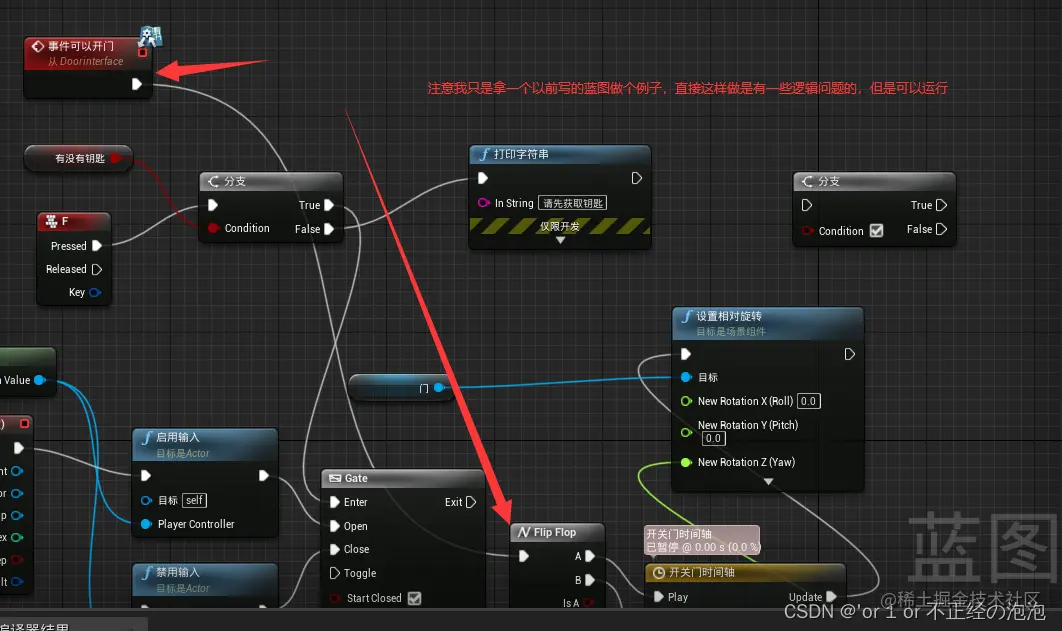Click the self value on 启用输入 目标
This screenshot has height=631, width=1062.
click(194, 500)
